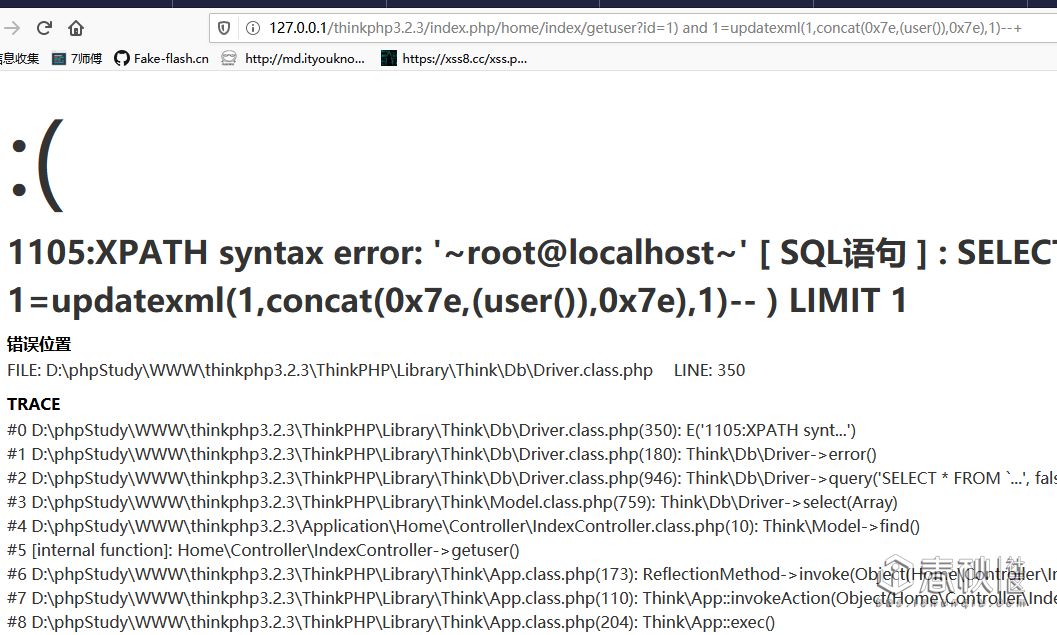Screen dimensions: 1057x635
Task: Click trace row #6 App.class.php(173)
Action: (x=532, y=574)
